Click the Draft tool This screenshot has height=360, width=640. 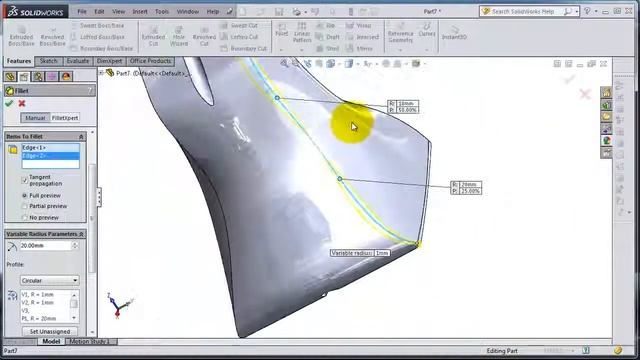pos(328,37)
